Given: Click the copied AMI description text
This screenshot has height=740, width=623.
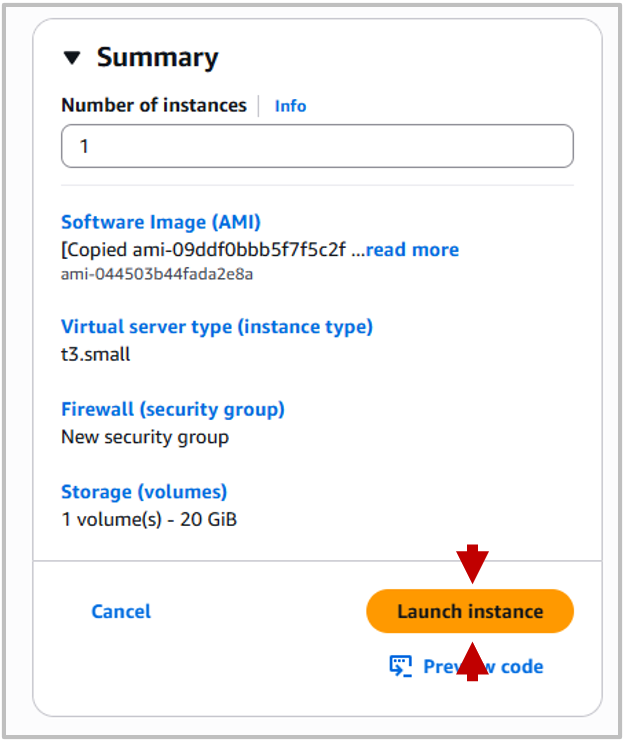Looking at the screenshot, I should (203, 249).
